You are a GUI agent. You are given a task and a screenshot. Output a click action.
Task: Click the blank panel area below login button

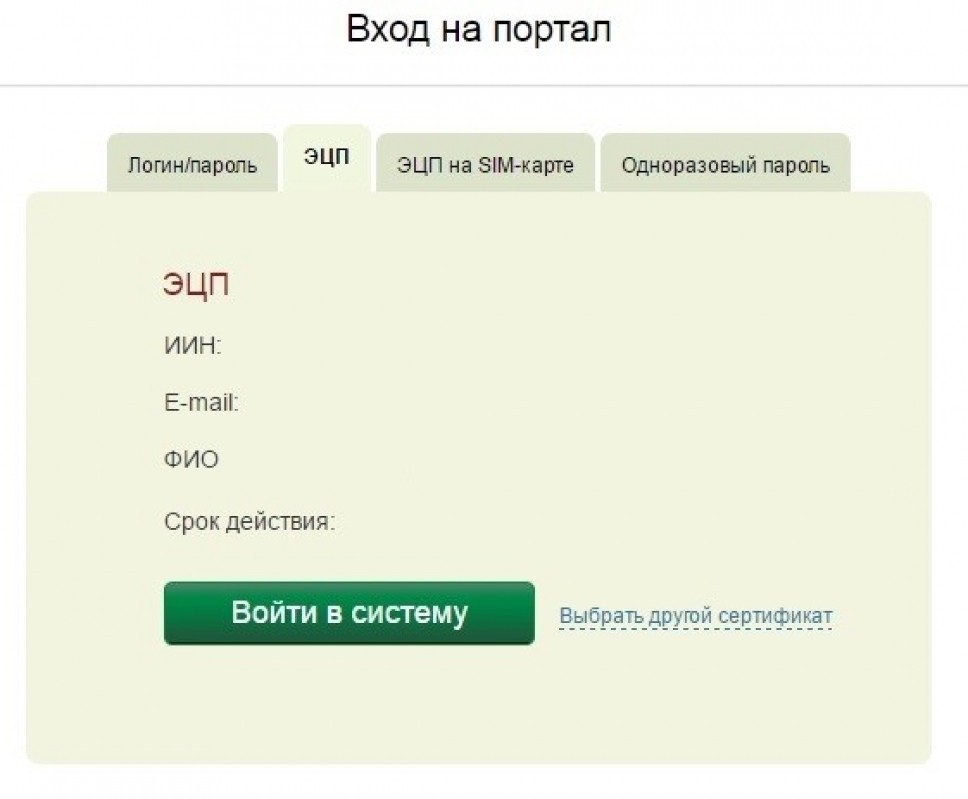tap(478, 704)
